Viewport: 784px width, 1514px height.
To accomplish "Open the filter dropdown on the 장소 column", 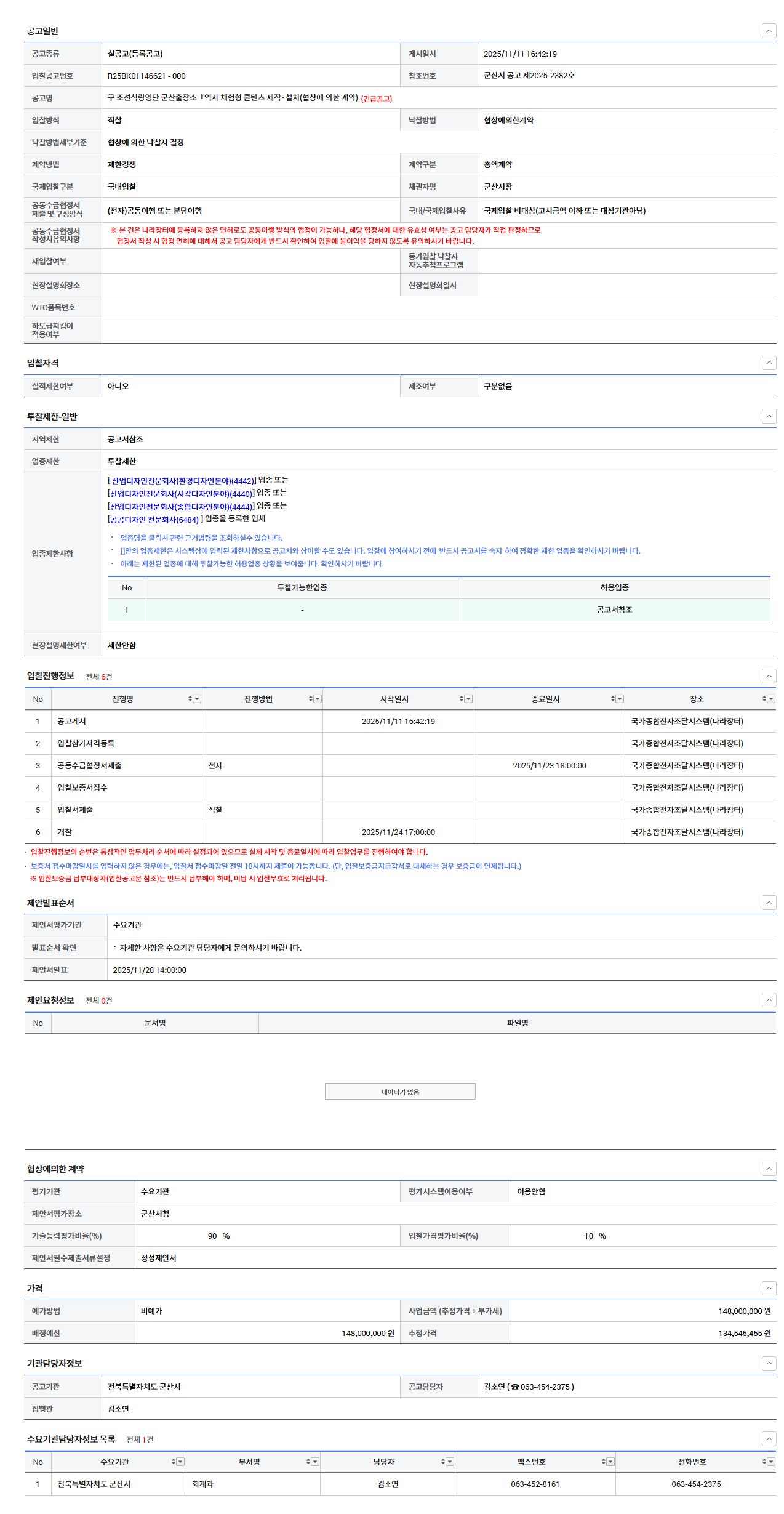I will pos(771,699).
